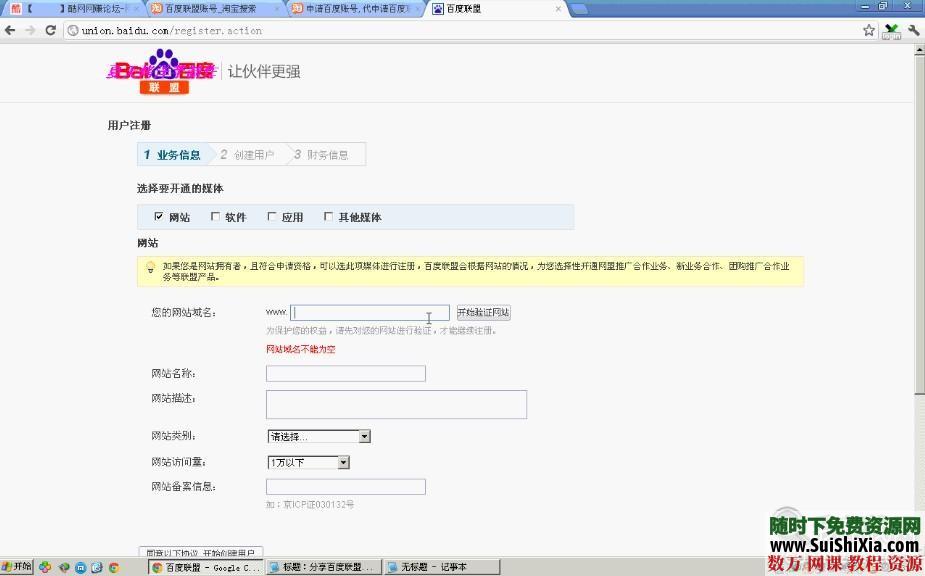The image size is (925, 576).
Task: Click the browser back navigation arrow
Action: (x=10, y=30)
